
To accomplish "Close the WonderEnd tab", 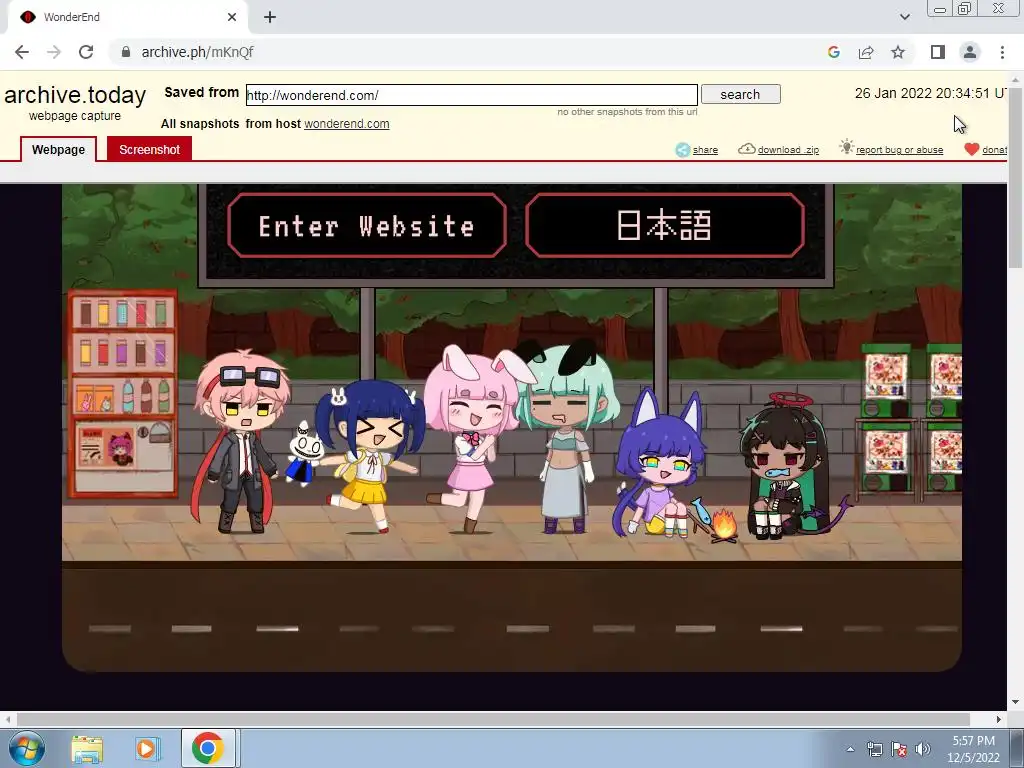I will click(232, 17).
